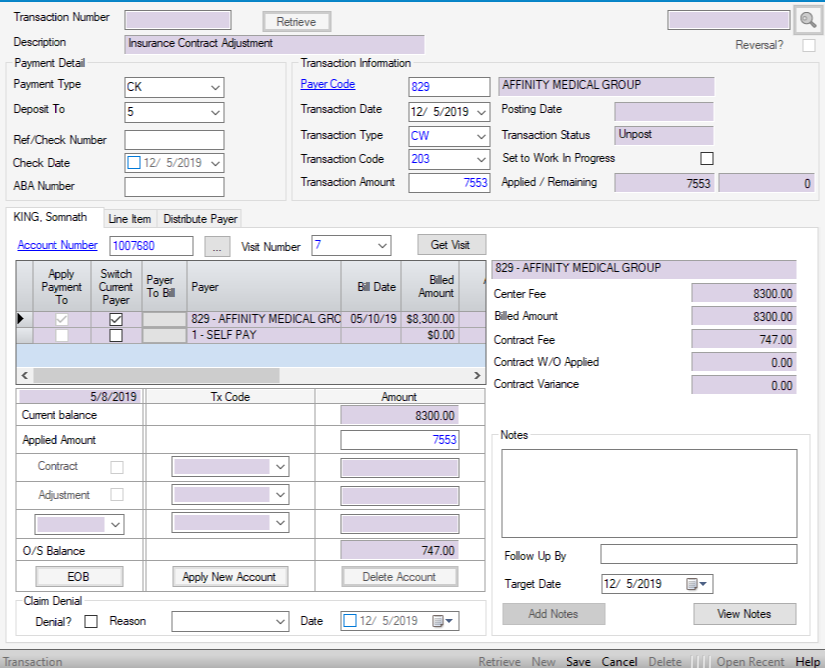Expand the Payment Type dropdown
This screenshot has height=668, width=825.
tap(215, 87)
